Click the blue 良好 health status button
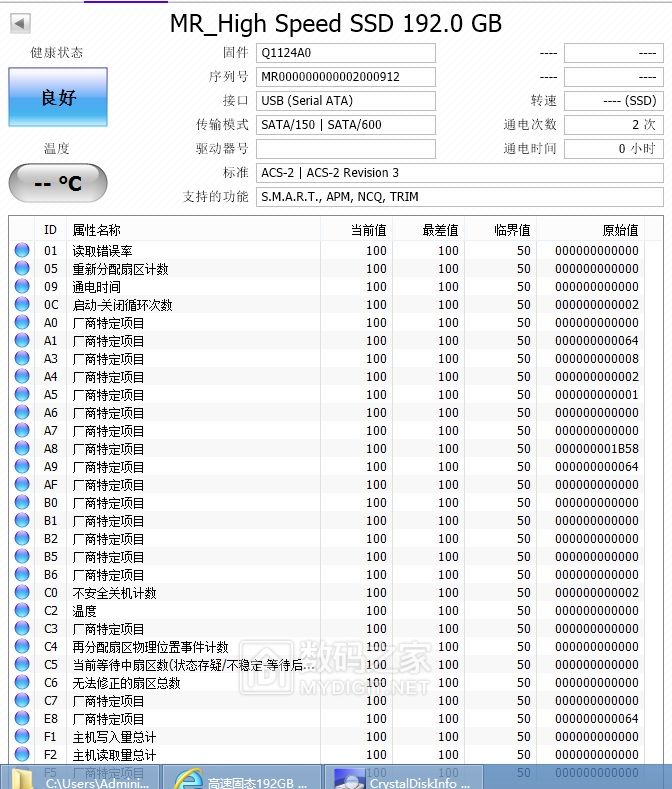 [x=58, y=97]
